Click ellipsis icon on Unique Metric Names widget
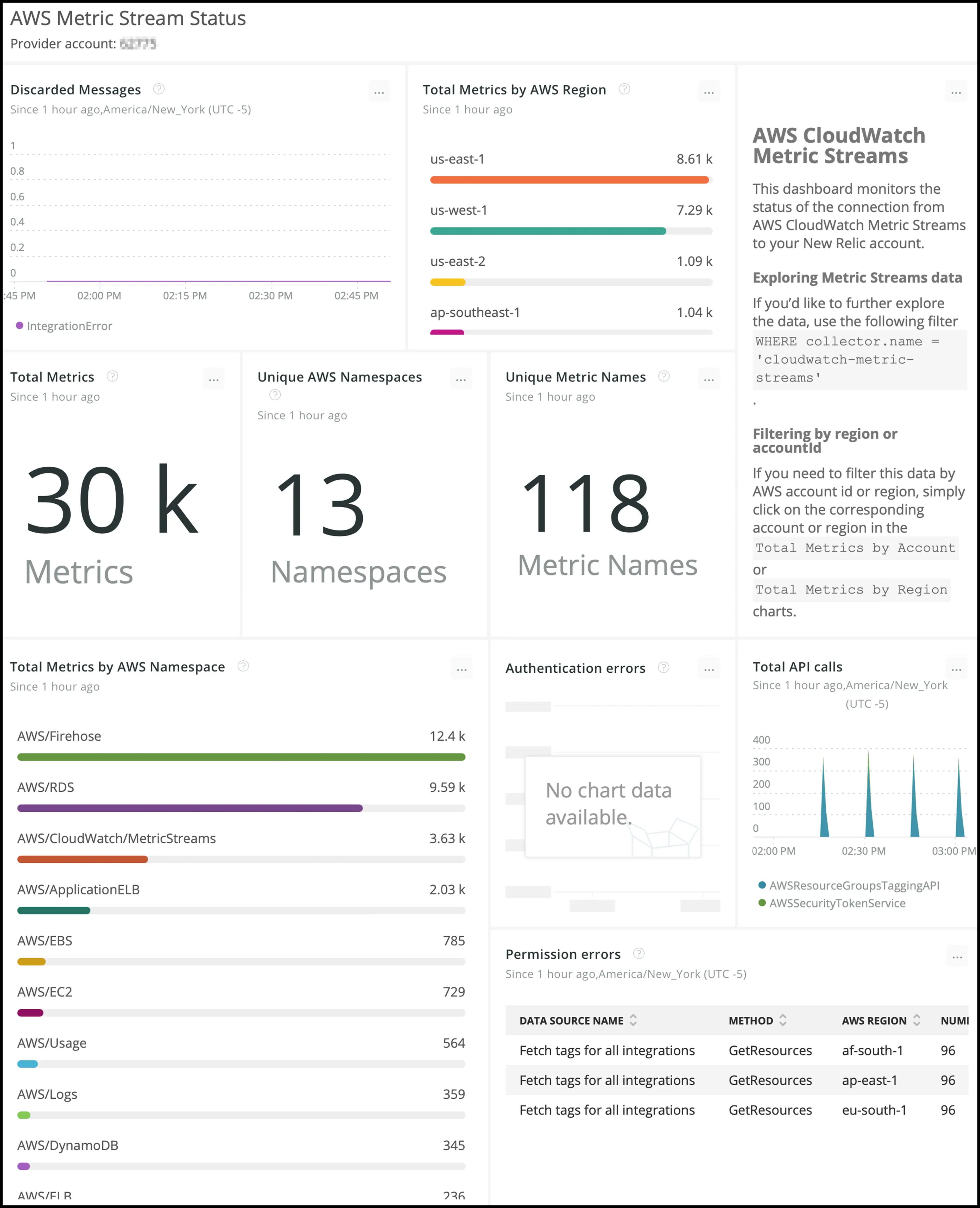This screenshot has width=980, height=1208. coord(709,378)
